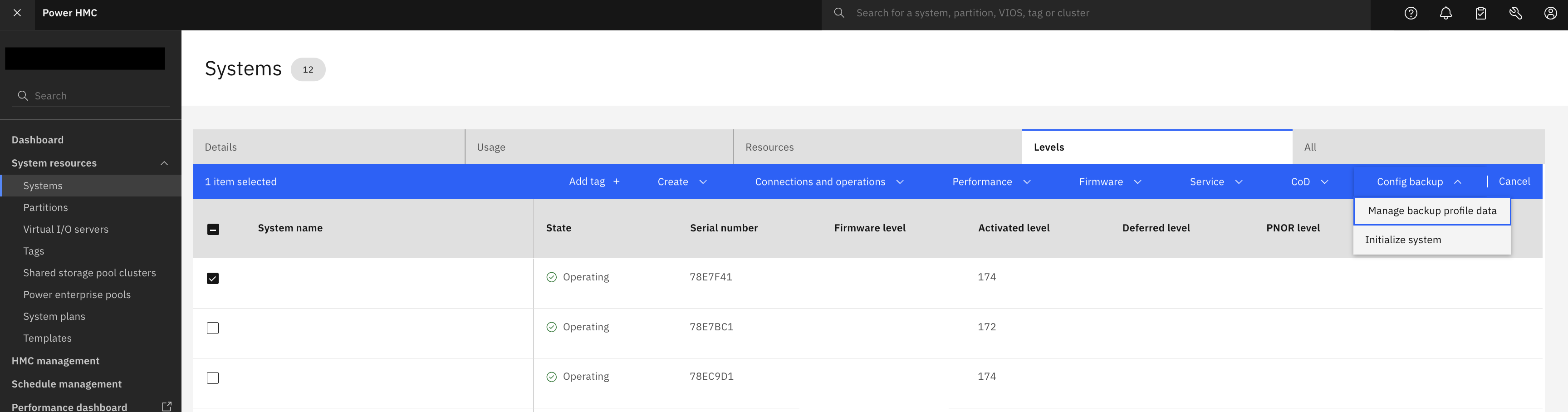The image size is (1568, 412).
Task: Open HMC management section
Action: pyautogui.click(x=55, y=362)
